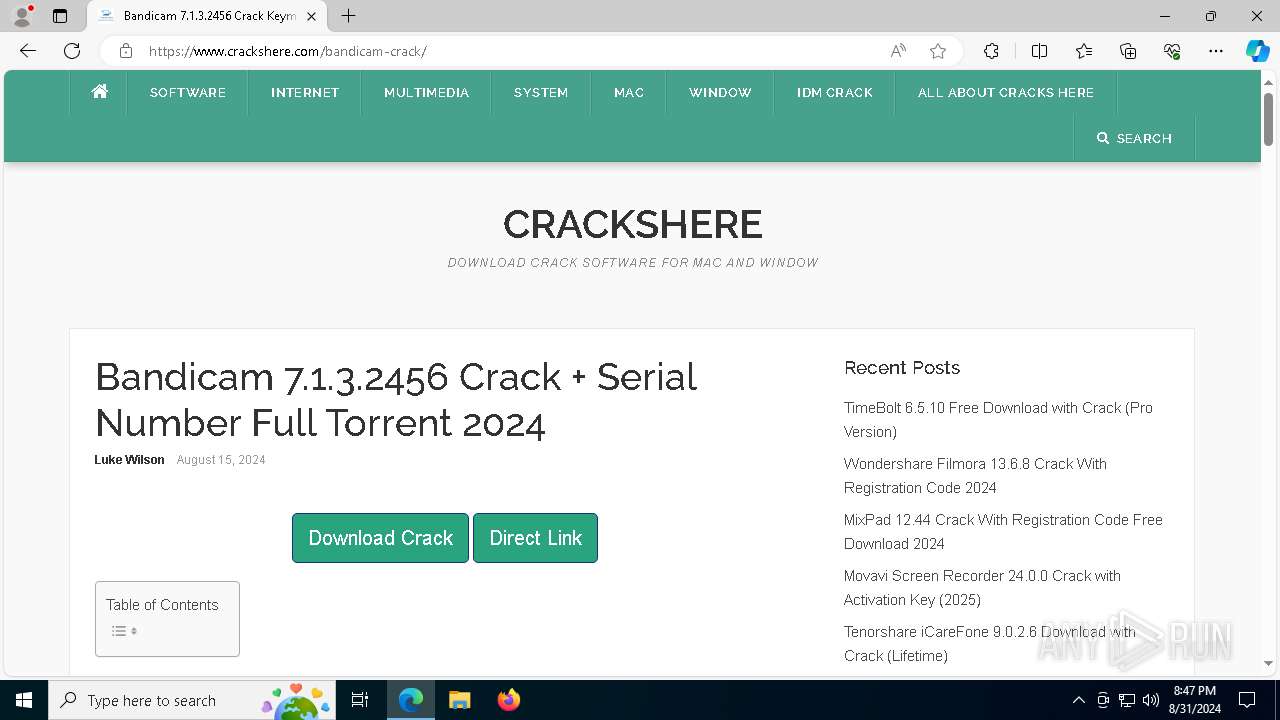Click the August 15, 2024 post date
Image resolution: width=1280 pixels, height=720 pixels.
[x=221, y=460]
